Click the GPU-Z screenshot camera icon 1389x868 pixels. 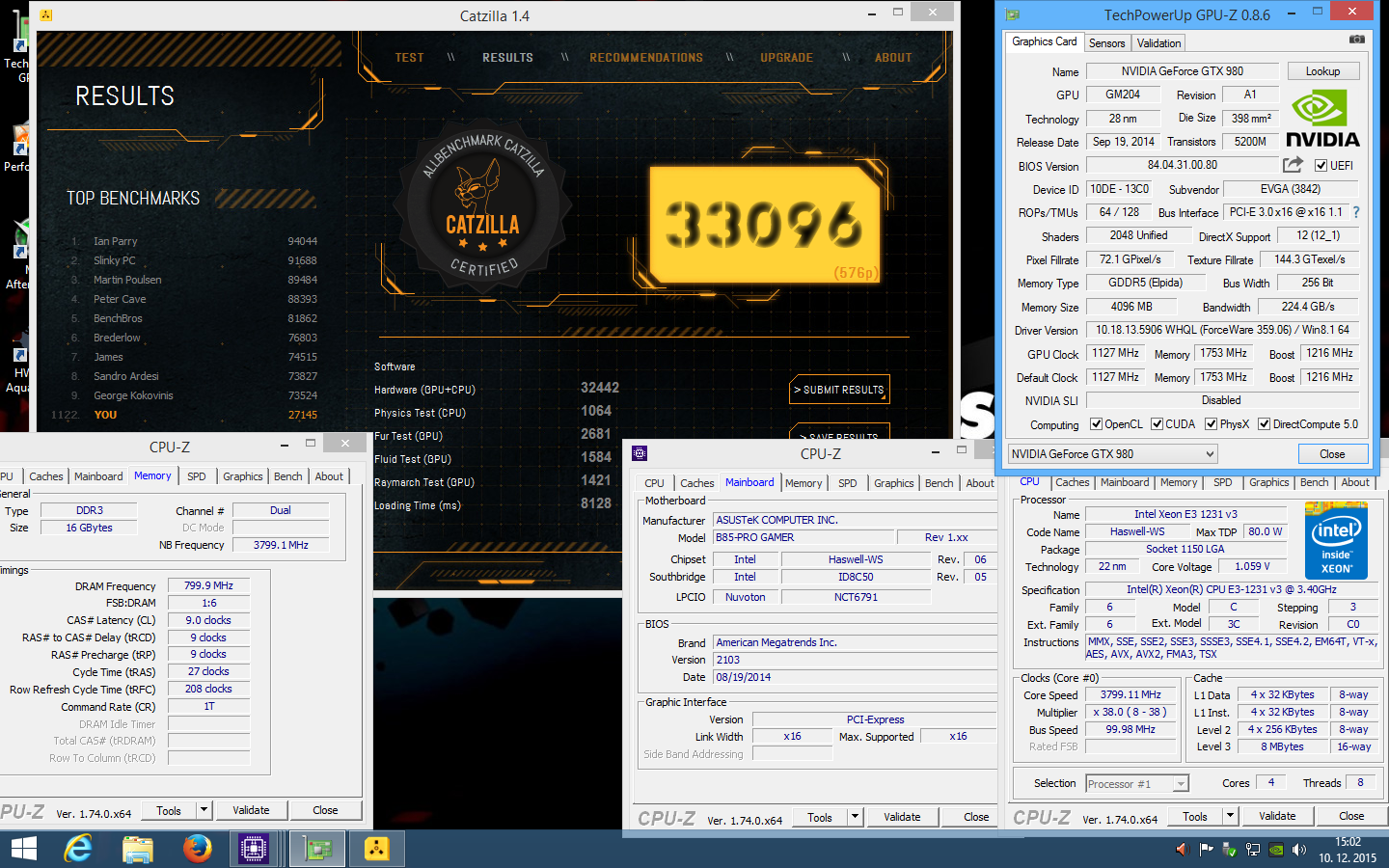(1356, 40)
